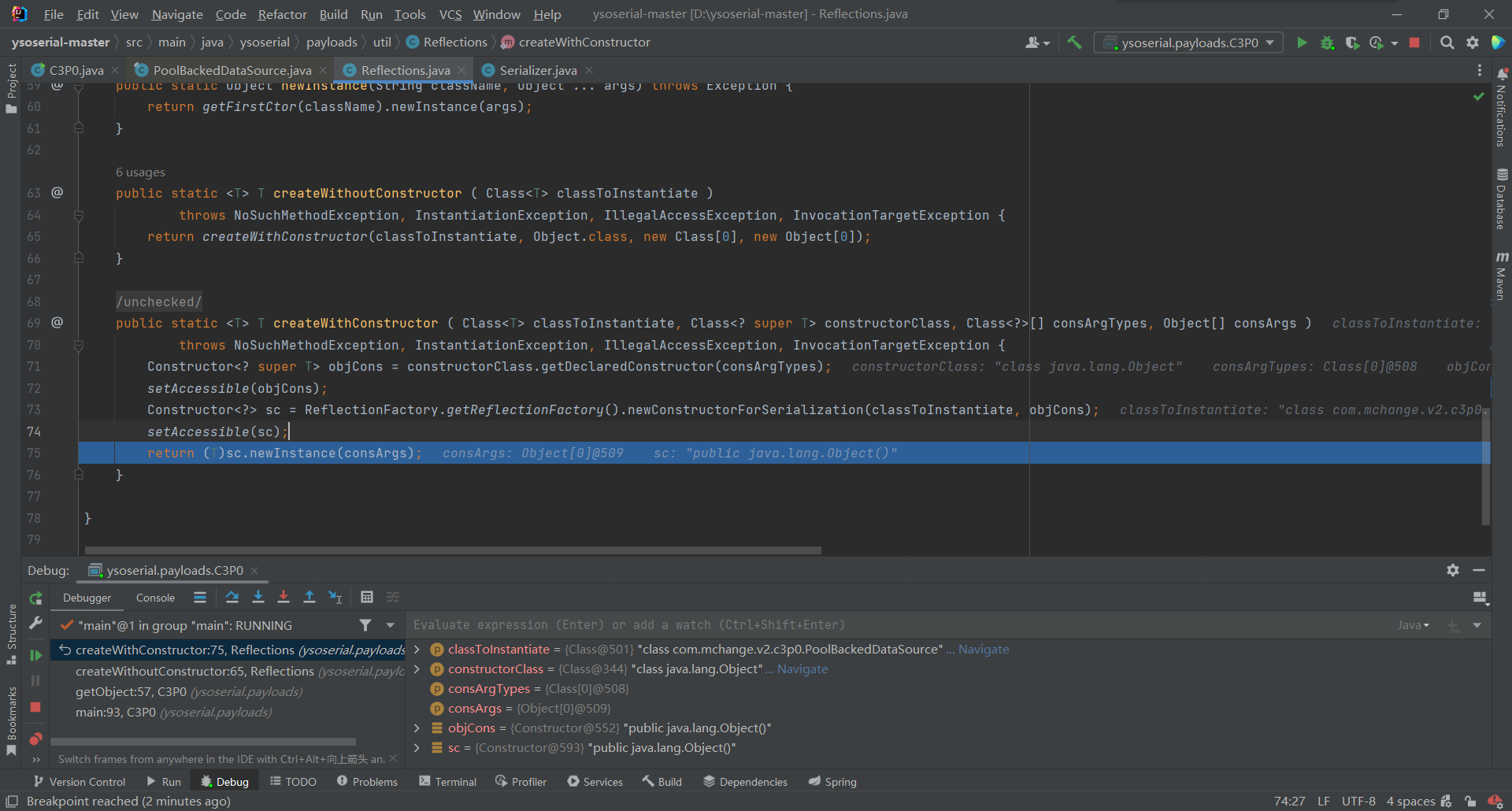Click the Profile run icon with clock
The image size is (1512, 811).
pyautogui.click(x=1377, y=43)
